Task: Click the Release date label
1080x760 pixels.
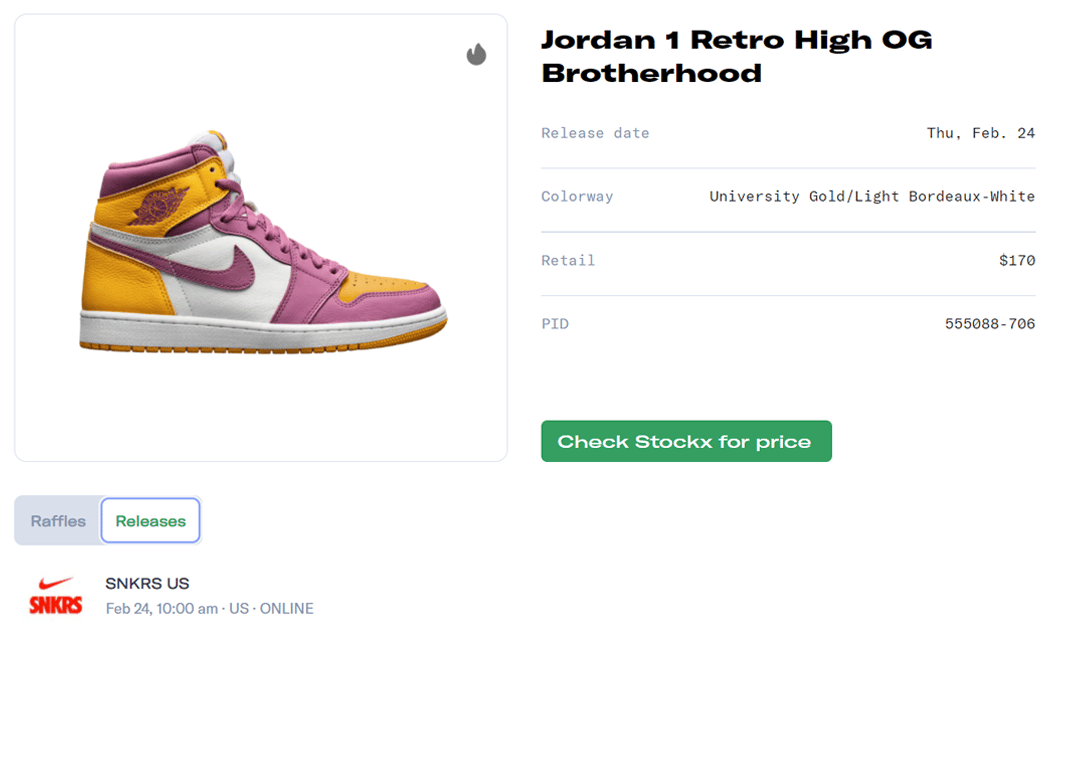Action: (595, 133)
